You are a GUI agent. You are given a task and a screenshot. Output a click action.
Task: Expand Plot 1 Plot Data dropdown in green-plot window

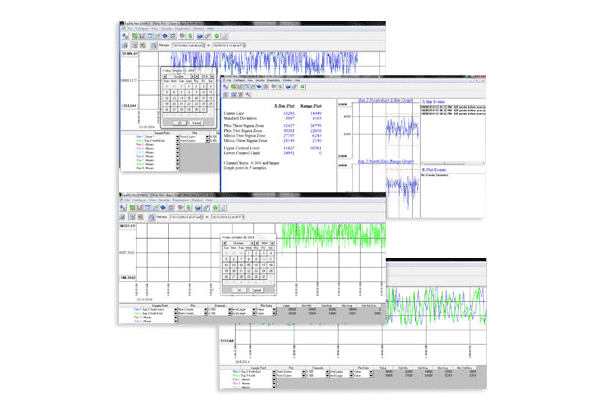pyautogui.click(x=274, y=309)
